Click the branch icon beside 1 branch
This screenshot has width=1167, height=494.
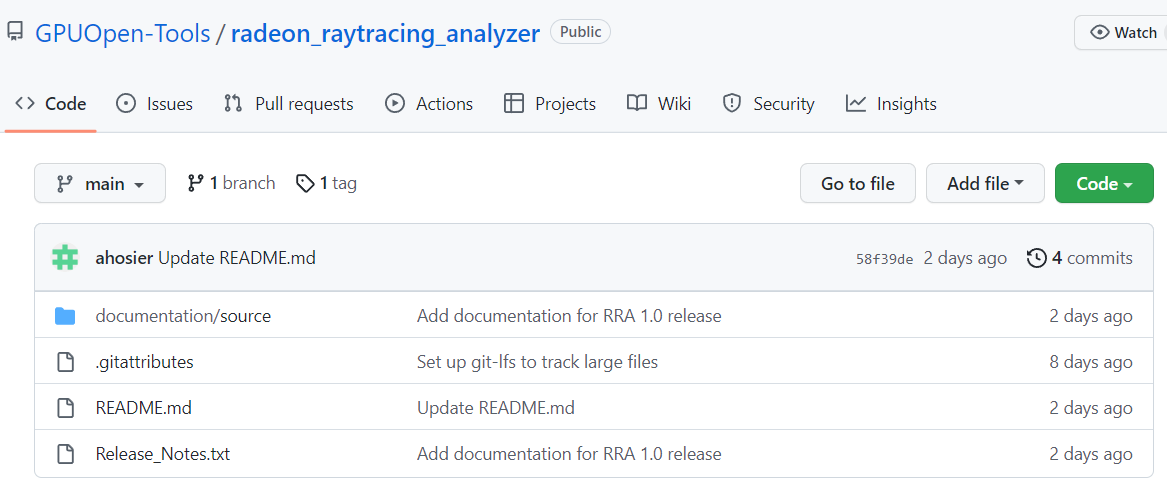click(196, 183)
